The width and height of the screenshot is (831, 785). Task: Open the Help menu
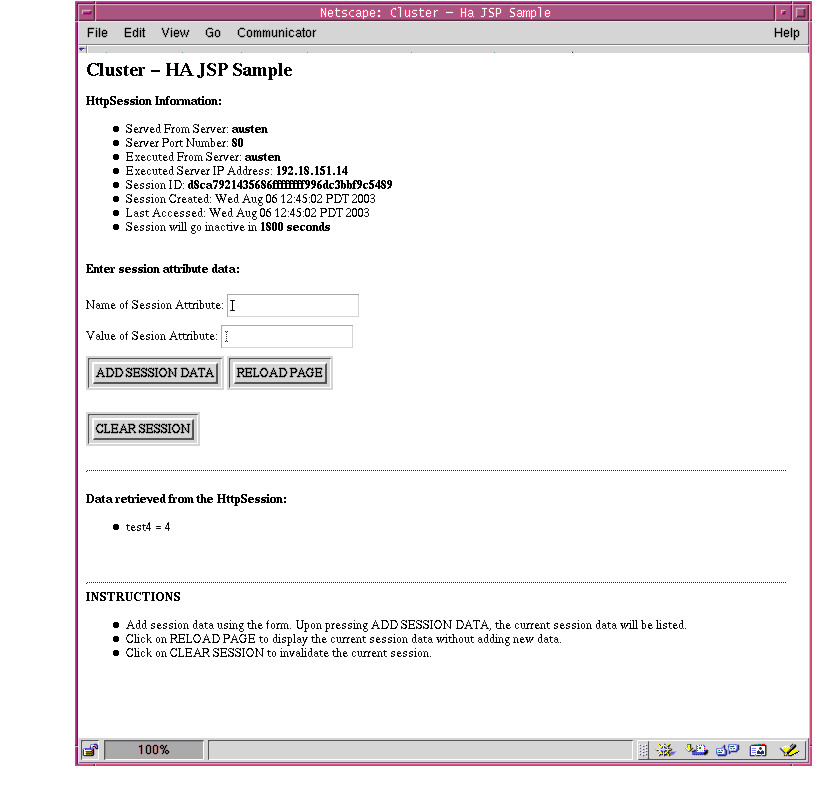coord(787,32)
